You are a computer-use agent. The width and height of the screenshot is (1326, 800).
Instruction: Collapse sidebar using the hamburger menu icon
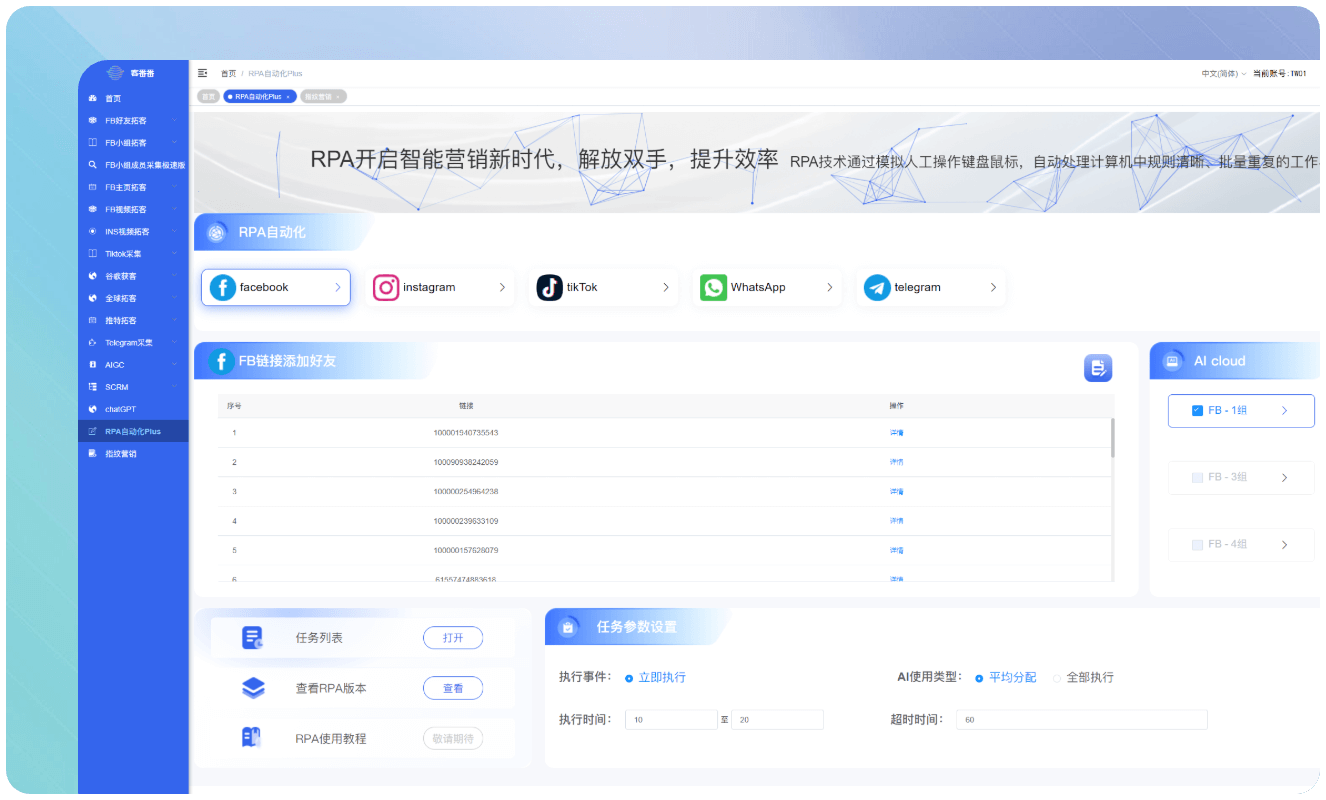[x=203, y=73]
